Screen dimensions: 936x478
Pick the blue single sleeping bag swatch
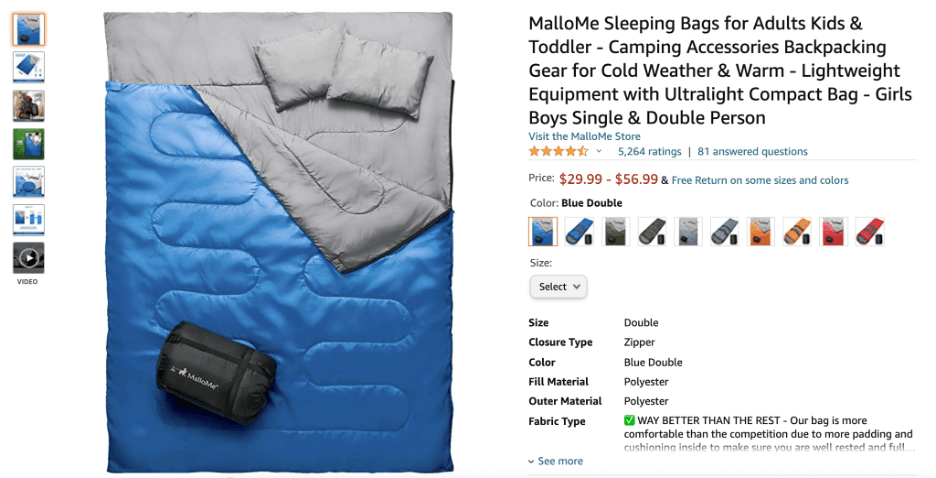(579, 232)
